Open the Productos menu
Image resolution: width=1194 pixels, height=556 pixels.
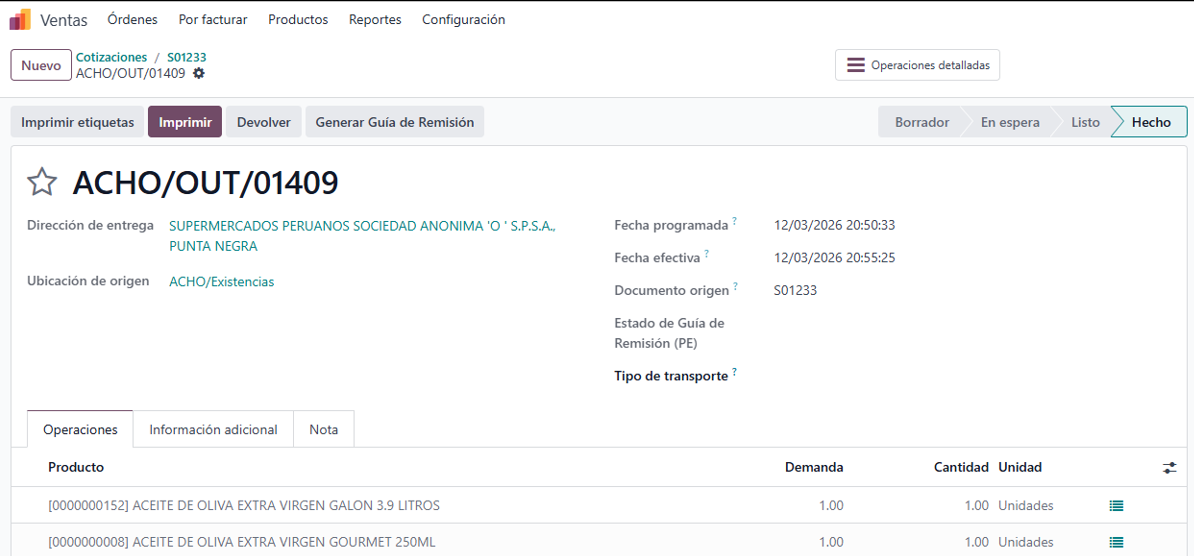pyautogui.click(x=298, y=20)
